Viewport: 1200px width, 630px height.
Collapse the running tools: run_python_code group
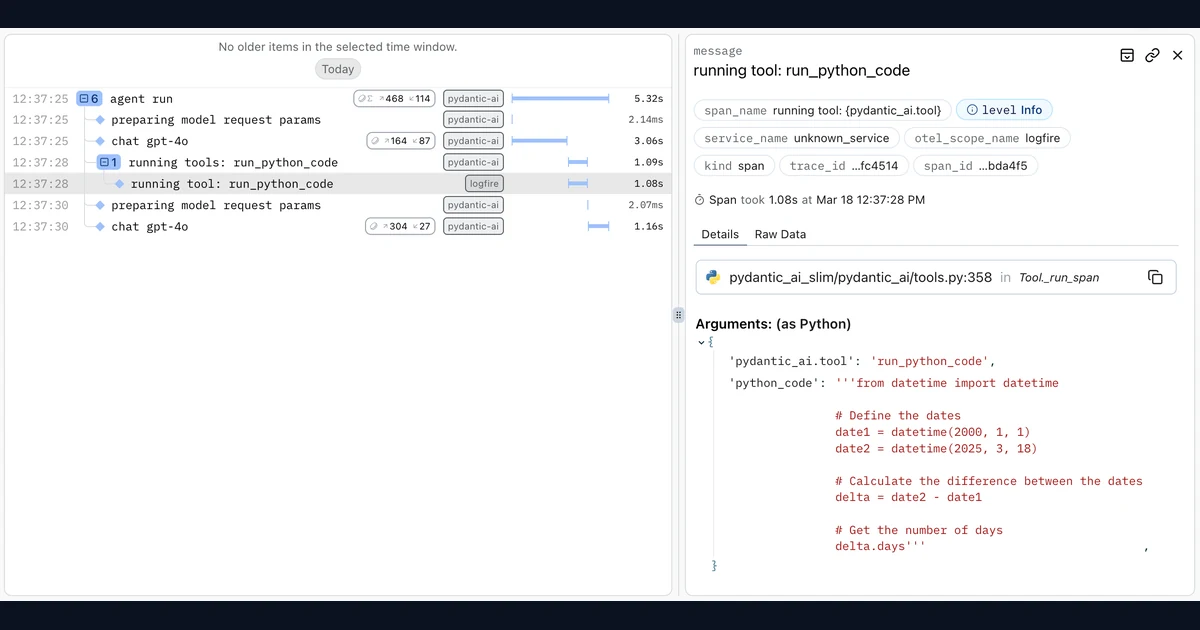coord(108,162)
